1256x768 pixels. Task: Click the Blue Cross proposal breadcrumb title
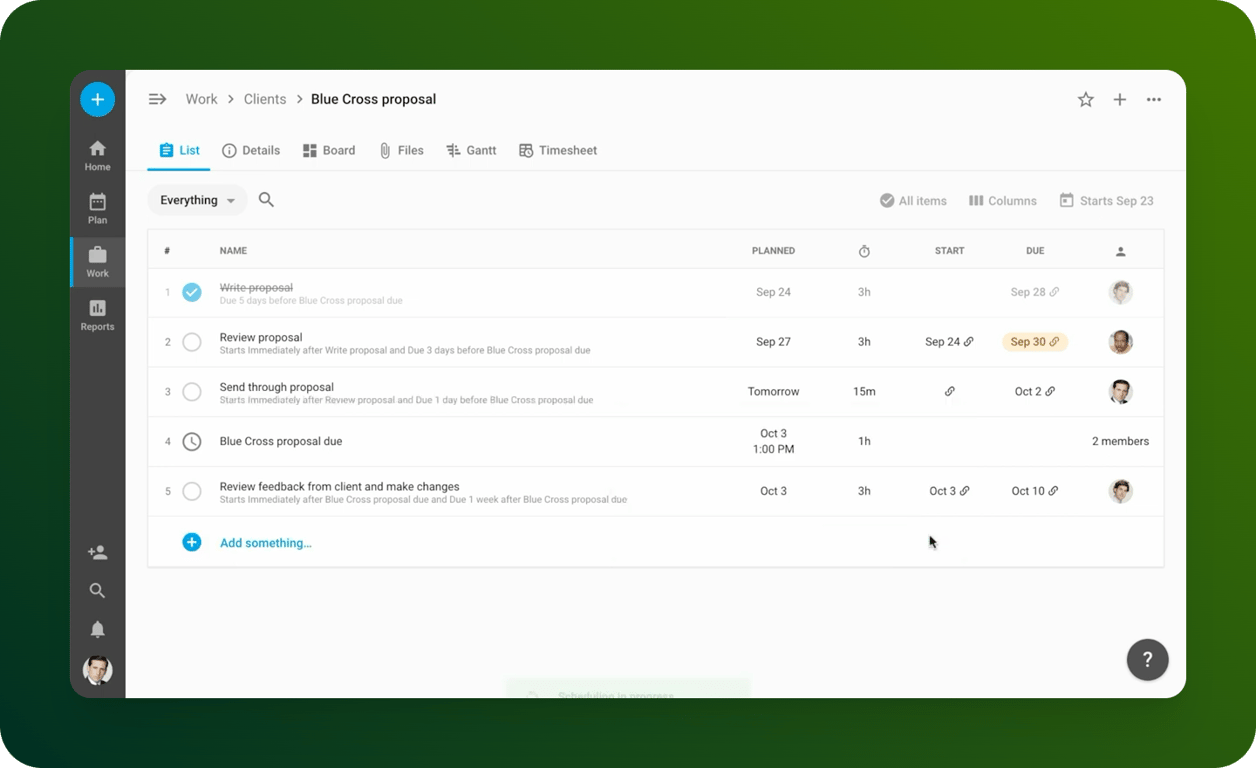pyautogui.click(x=373, y=99)
